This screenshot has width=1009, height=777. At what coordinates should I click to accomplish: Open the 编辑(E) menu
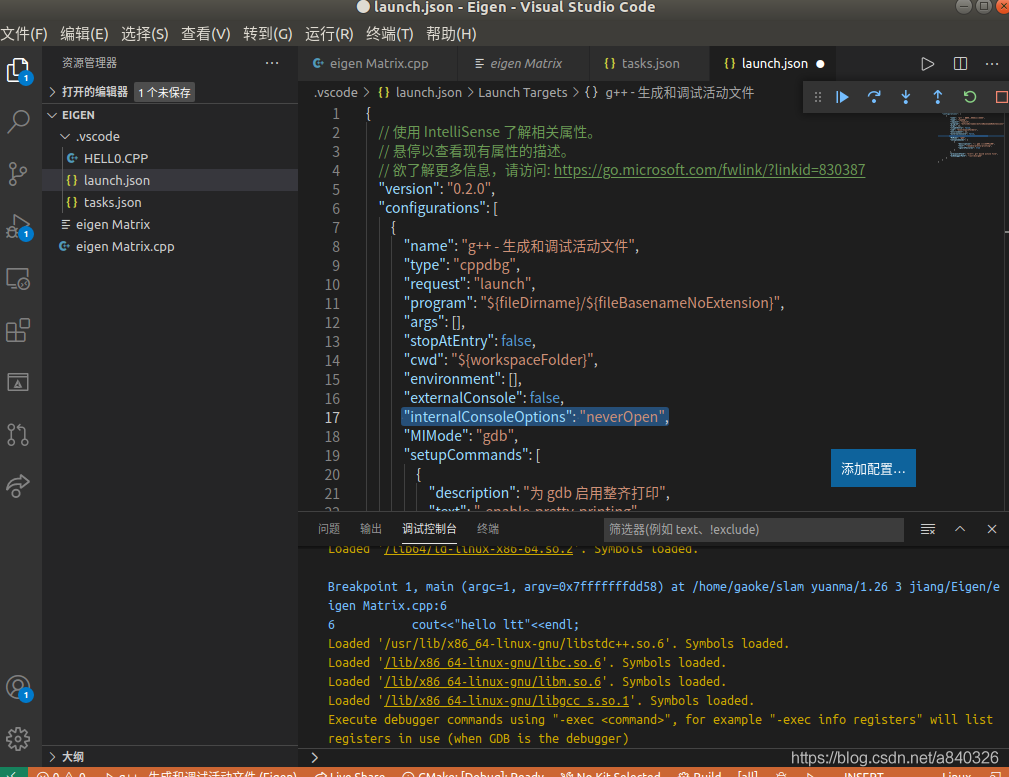pyautogui.click(x=84, y=34)
